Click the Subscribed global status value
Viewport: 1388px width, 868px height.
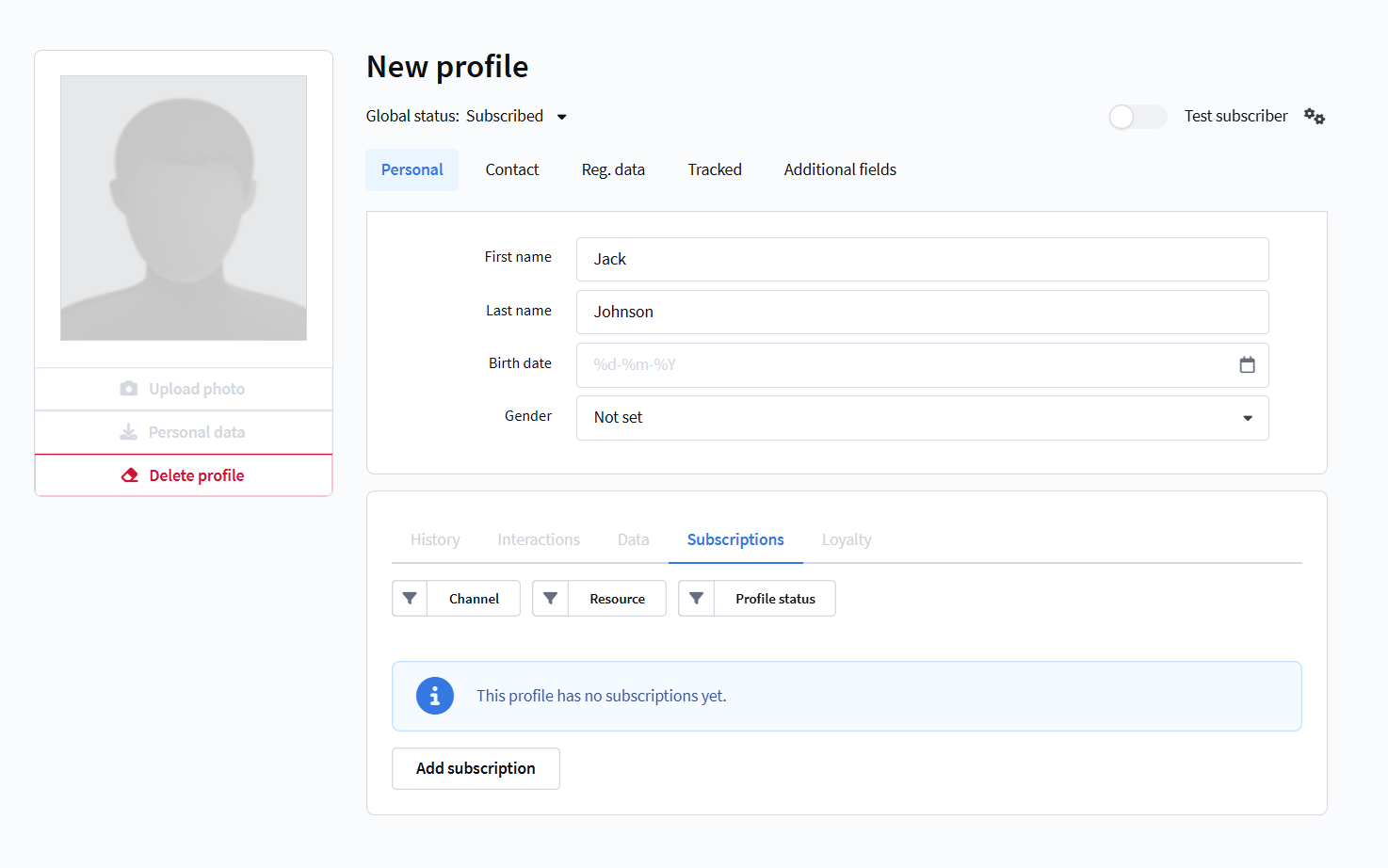coord(505,116)
